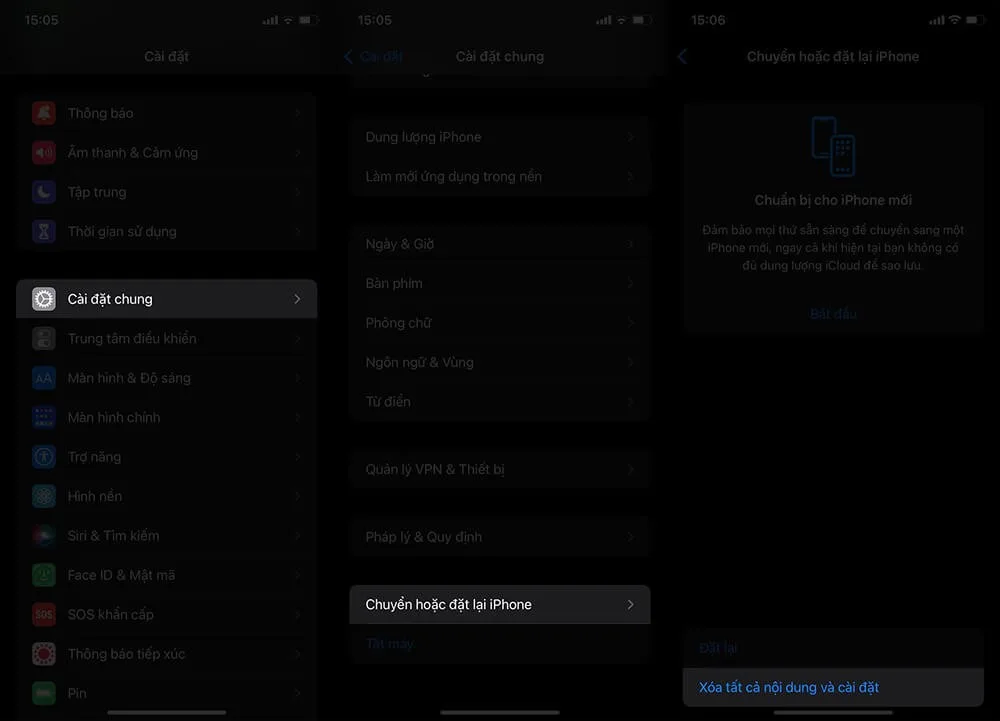Tap the Thông báo bell icon

44,113
